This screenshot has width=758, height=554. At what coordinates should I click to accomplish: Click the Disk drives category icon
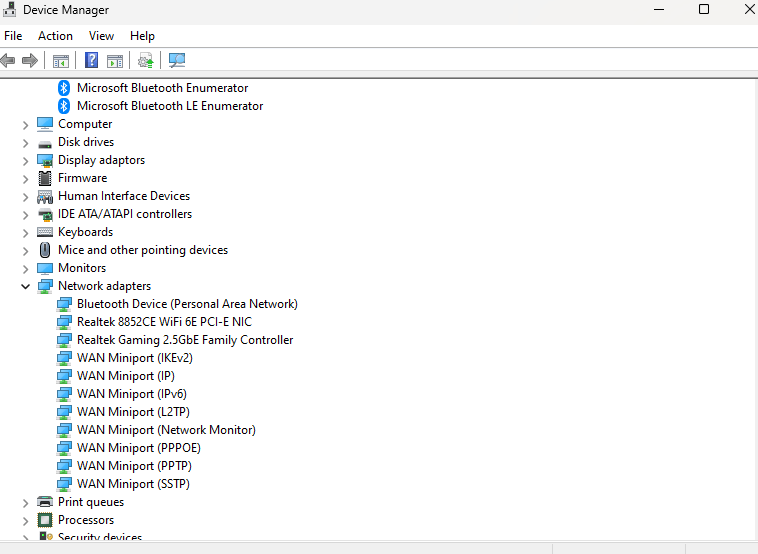45,144
